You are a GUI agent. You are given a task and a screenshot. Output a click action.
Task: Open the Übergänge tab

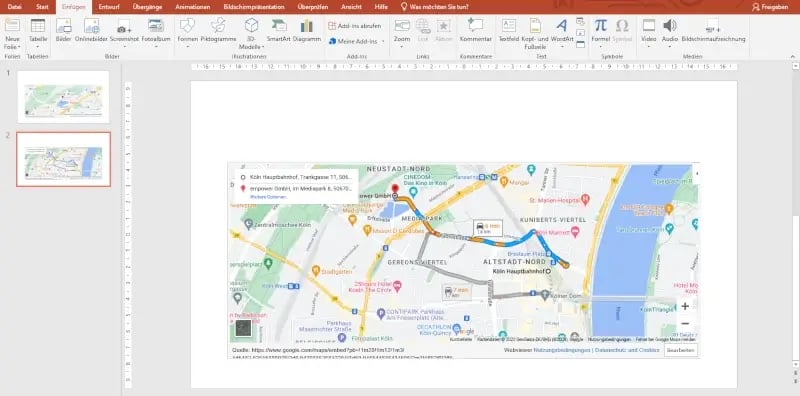(x=146, y=7)
